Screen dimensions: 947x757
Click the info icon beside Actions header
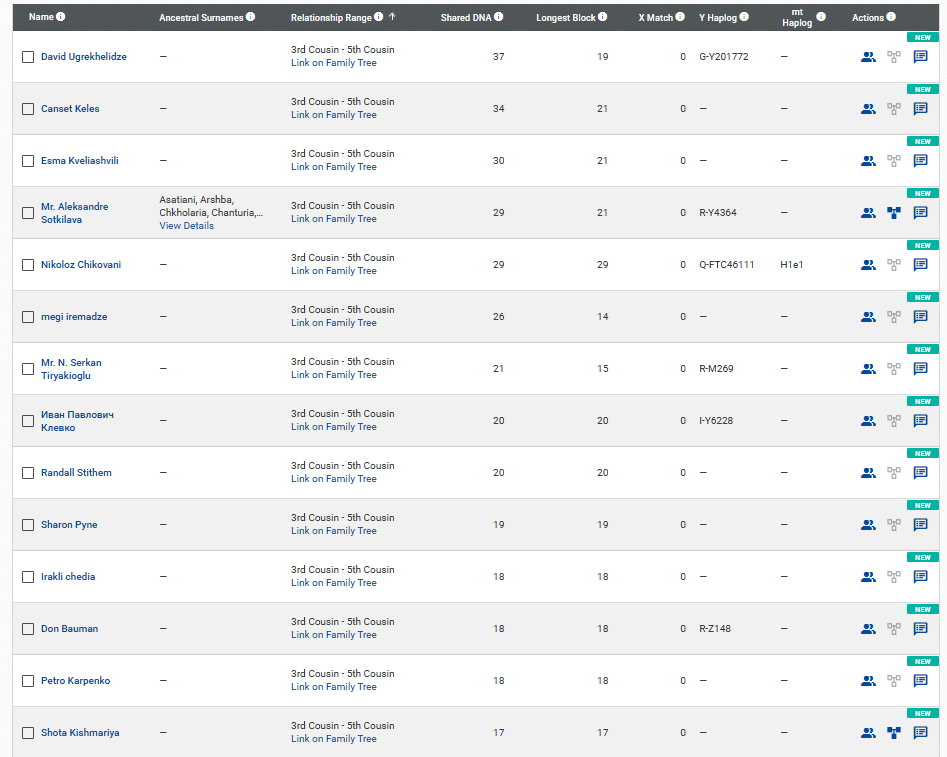tap(891, 17)
